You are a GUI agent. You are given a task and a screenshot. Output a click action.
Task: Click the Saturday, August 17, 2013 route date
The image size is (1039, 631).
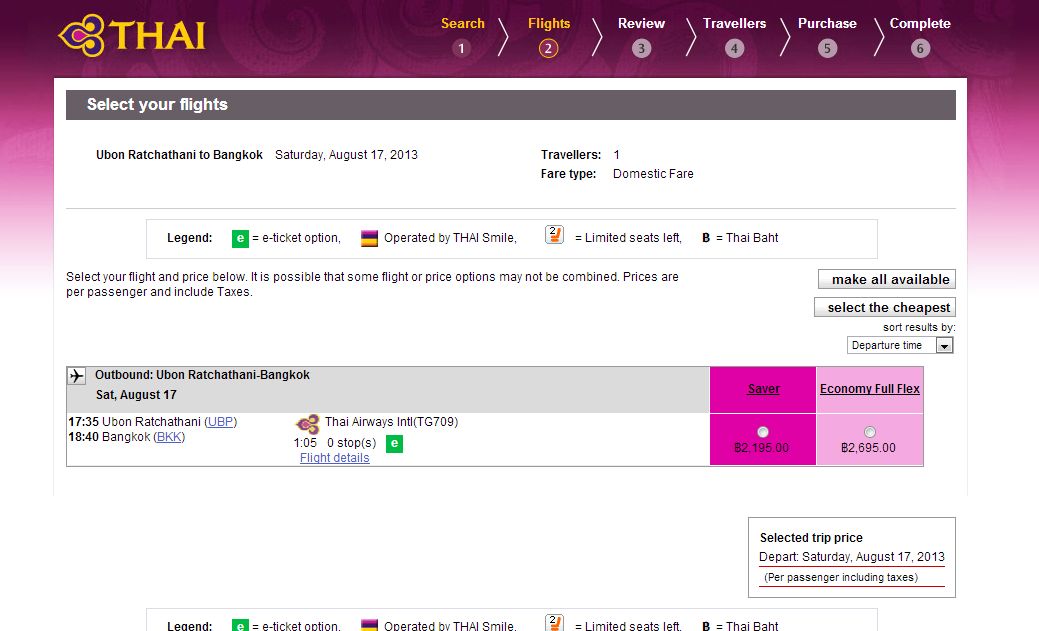point(347,155)
